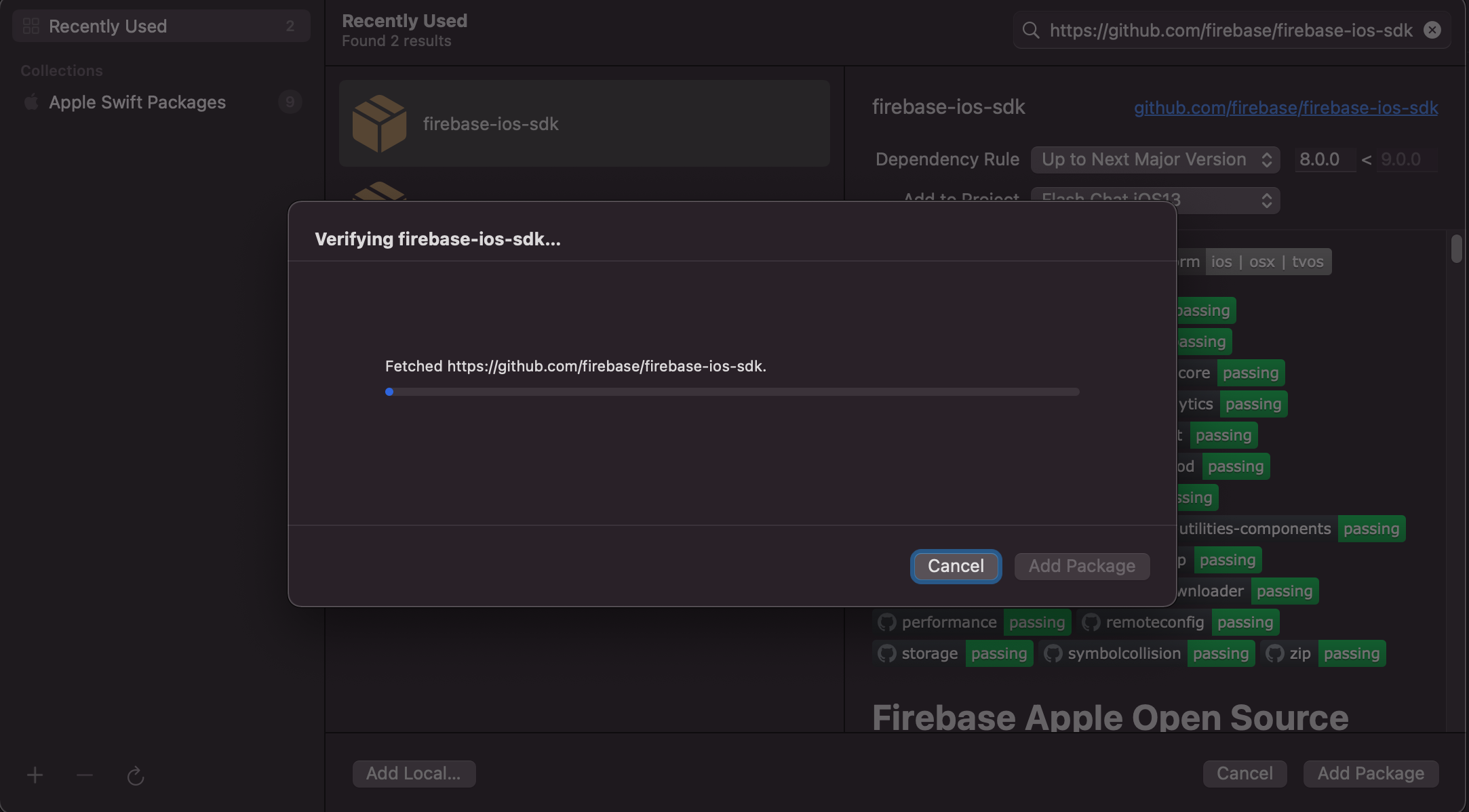Click the magnifying glass search icon
The width and height of the screenshot is (1469, 812).
(1031, 30)
